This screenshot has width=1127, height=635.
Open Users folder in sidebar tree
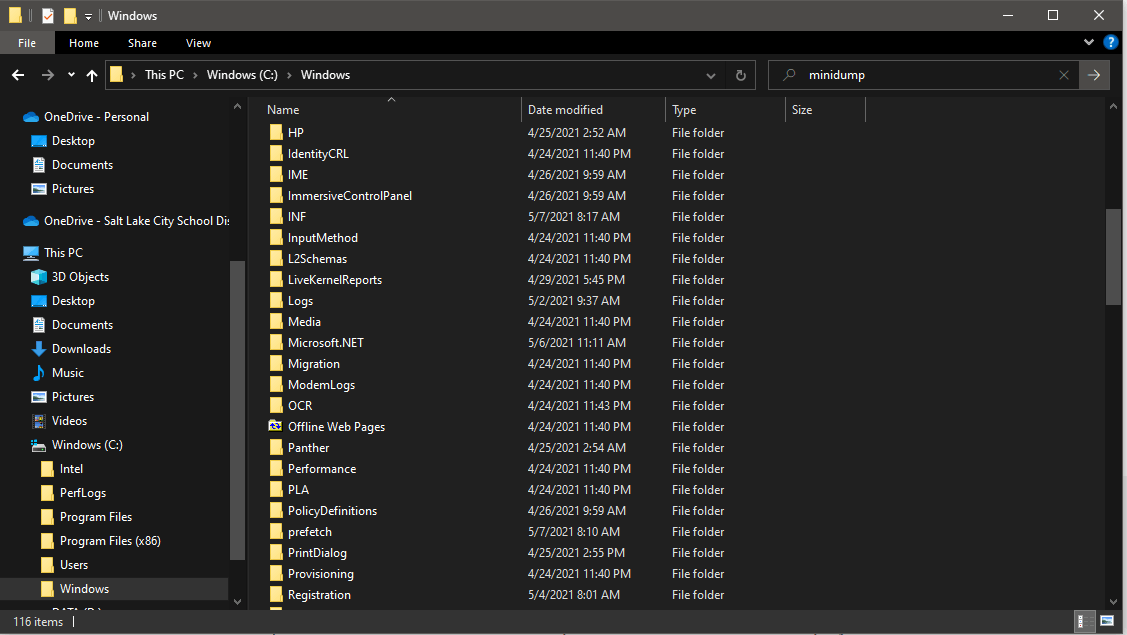tap(74, 565)
